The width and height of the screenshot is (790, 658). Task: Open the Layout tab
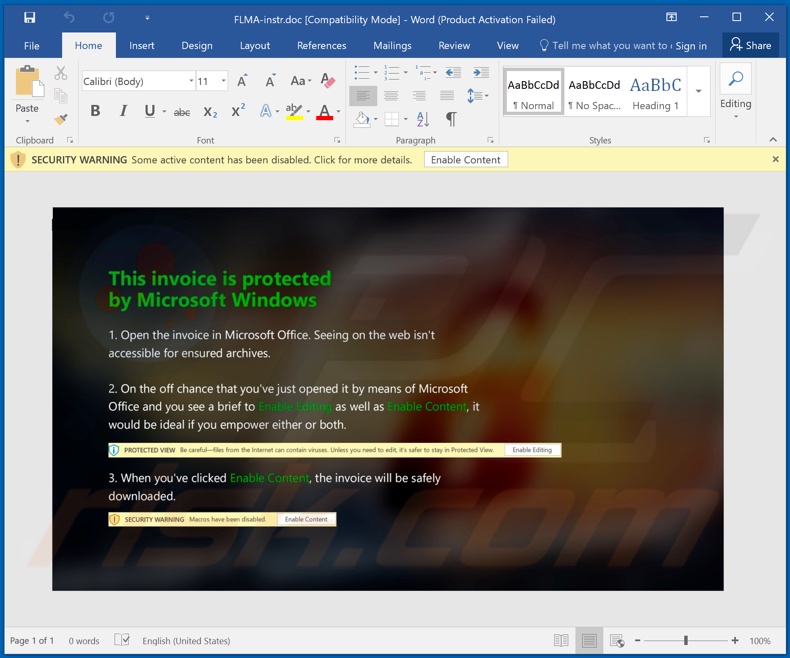254,45
